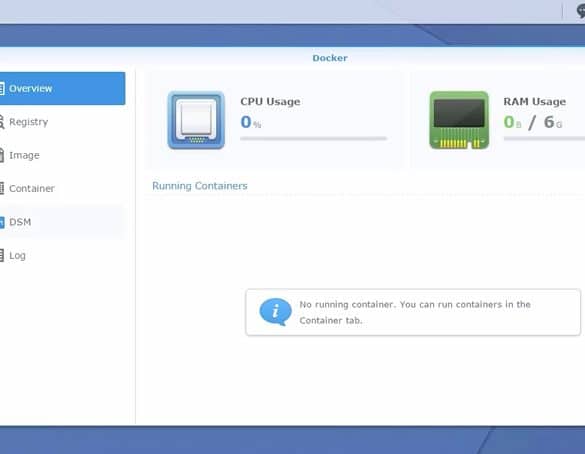Viewport: 585px width, 454px height.
Task: Click the green RAM module icon
Action: point(459,120)
